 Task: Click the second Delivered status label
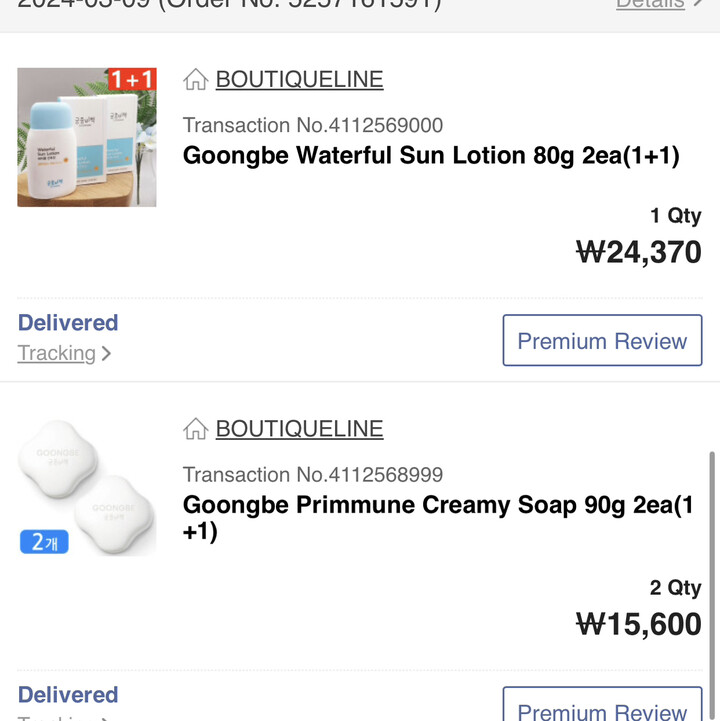pos(68,695)
